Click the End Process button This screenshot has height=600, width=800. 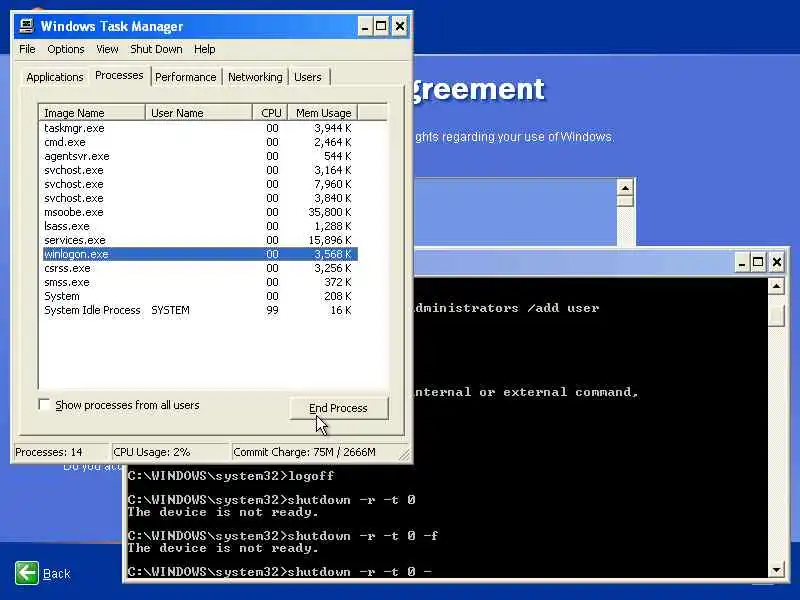(339, 408)
